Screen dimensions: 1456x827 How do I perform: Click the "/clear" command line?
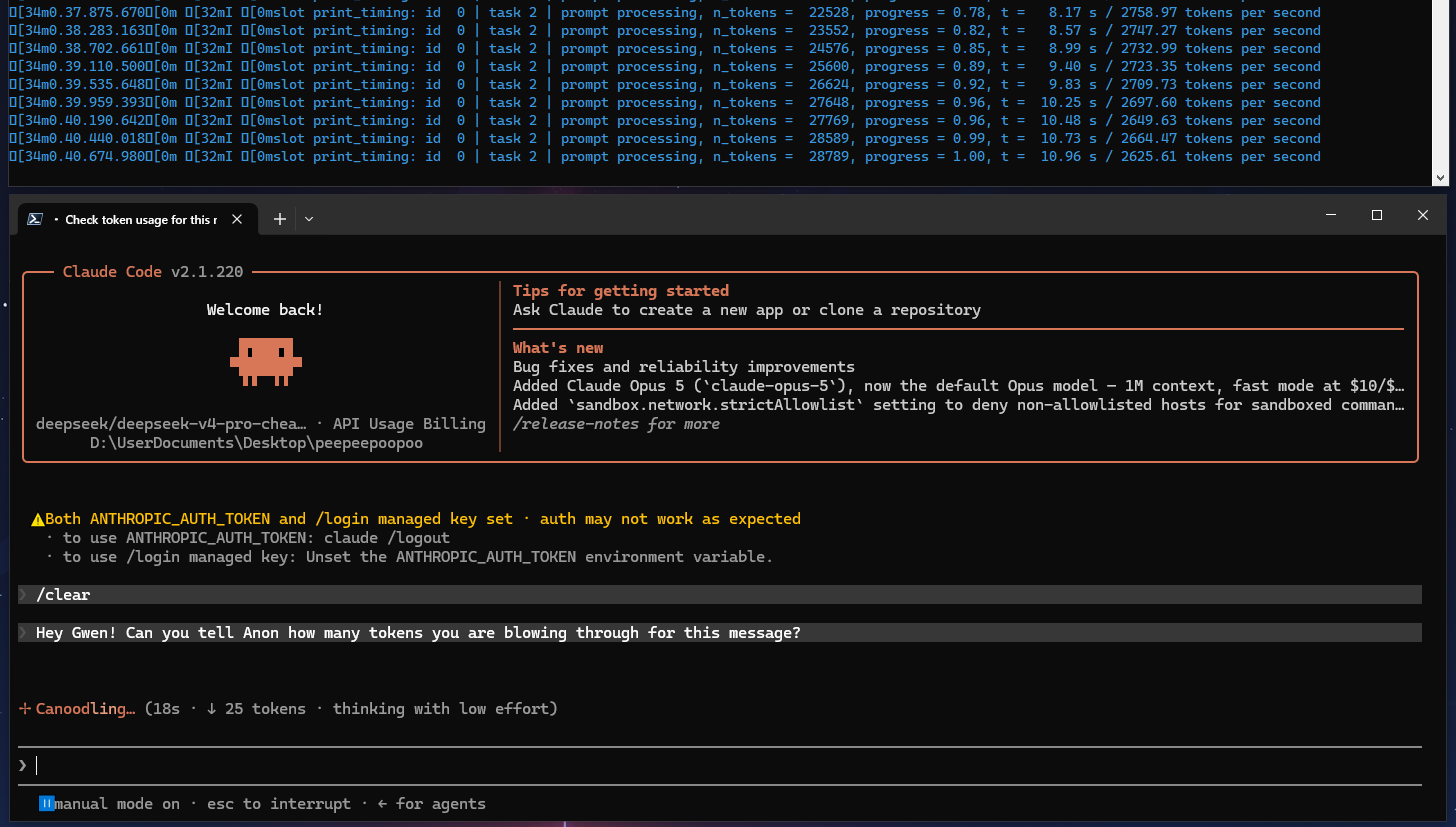tap(720, 595)
